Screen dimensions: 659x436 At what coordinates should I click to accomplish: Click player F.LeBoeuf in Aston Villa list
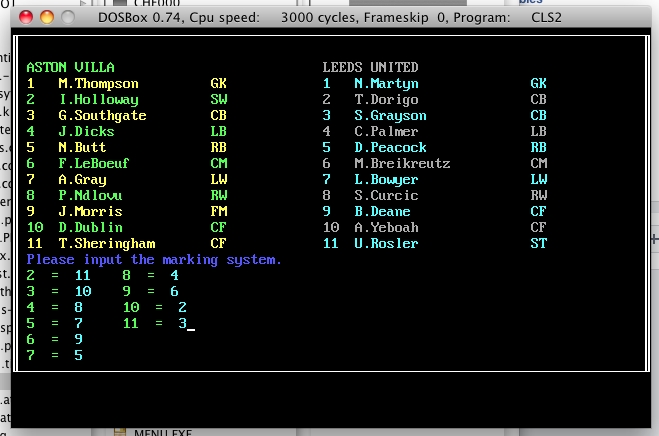pos(93,164)
